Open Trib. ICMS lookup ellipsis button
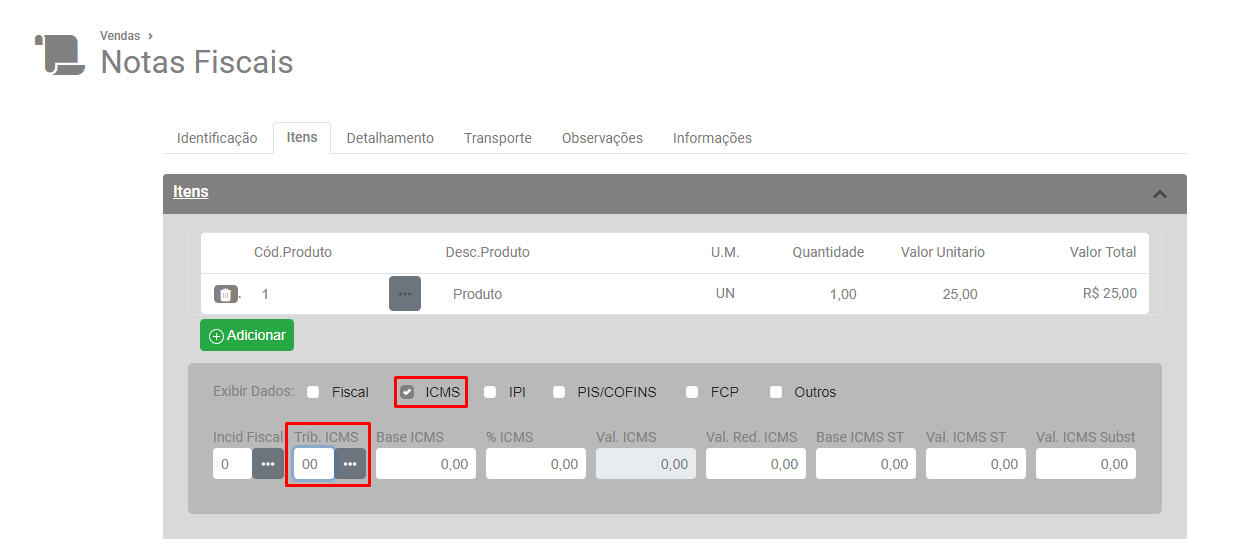1237x539 pixels. tap(350, 464)
